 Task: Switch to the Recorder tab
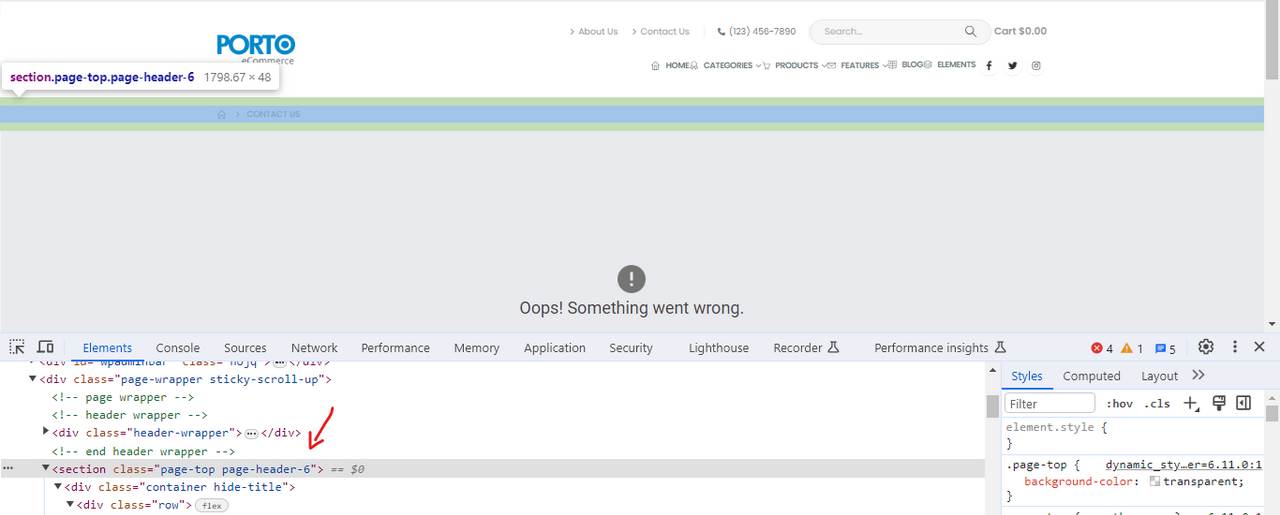(x=806, y=348)
